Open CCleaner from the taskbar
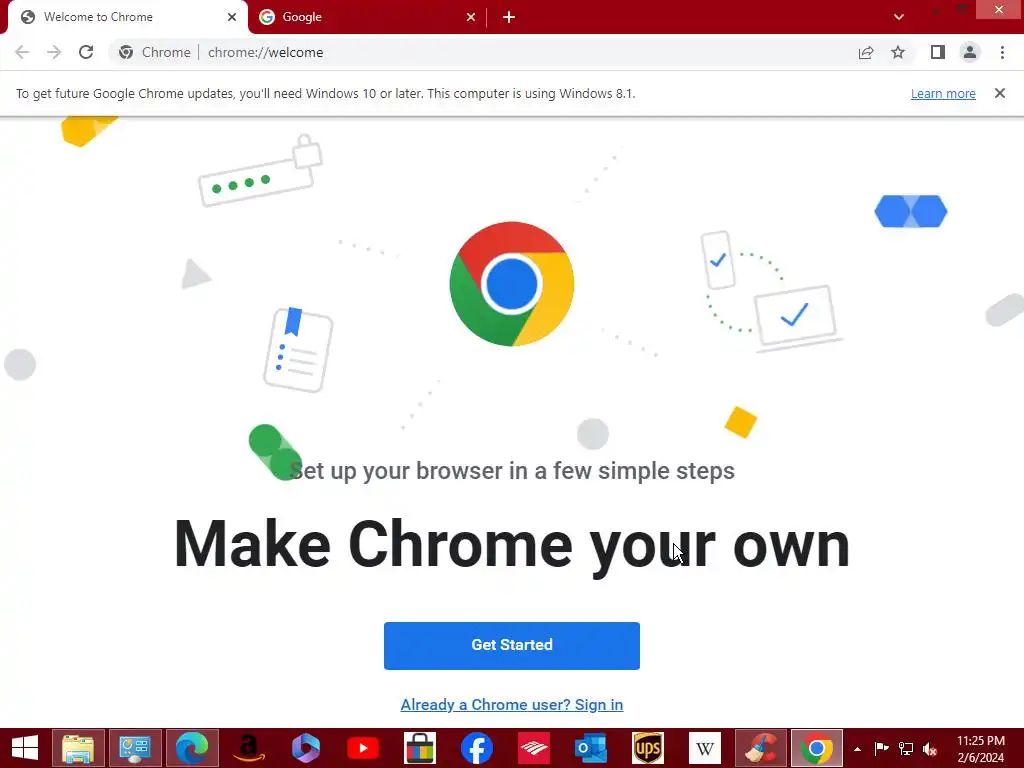This screenshot has height=768, width=1024. (761, 748)
